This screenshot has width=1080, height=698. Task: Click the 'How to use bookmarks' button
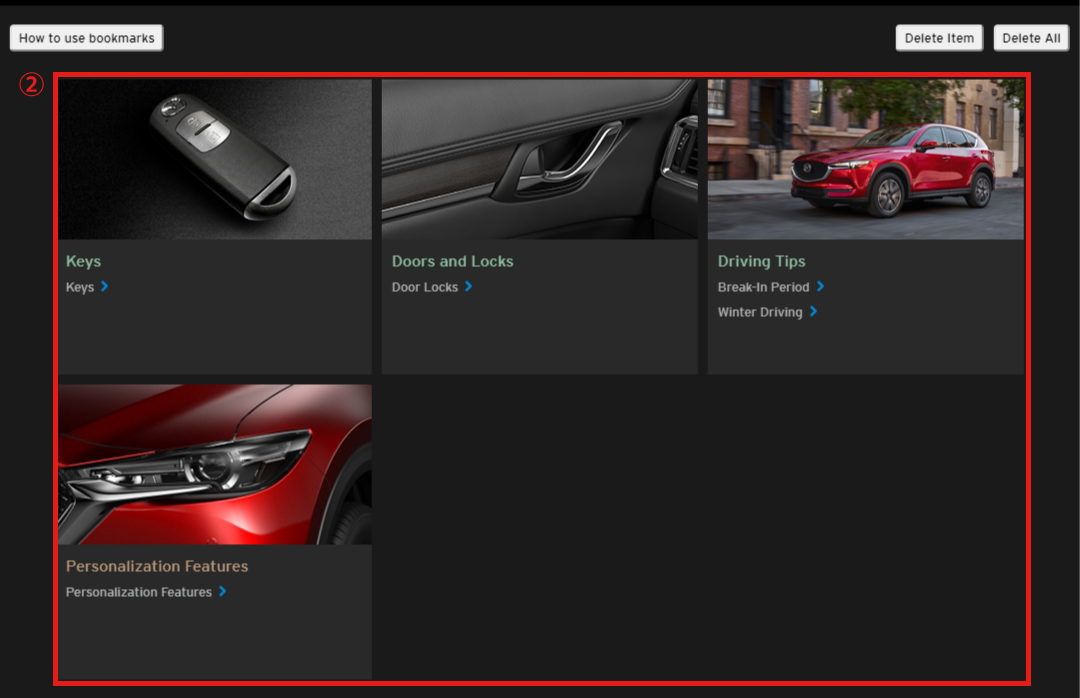click(x=86, y=38)
